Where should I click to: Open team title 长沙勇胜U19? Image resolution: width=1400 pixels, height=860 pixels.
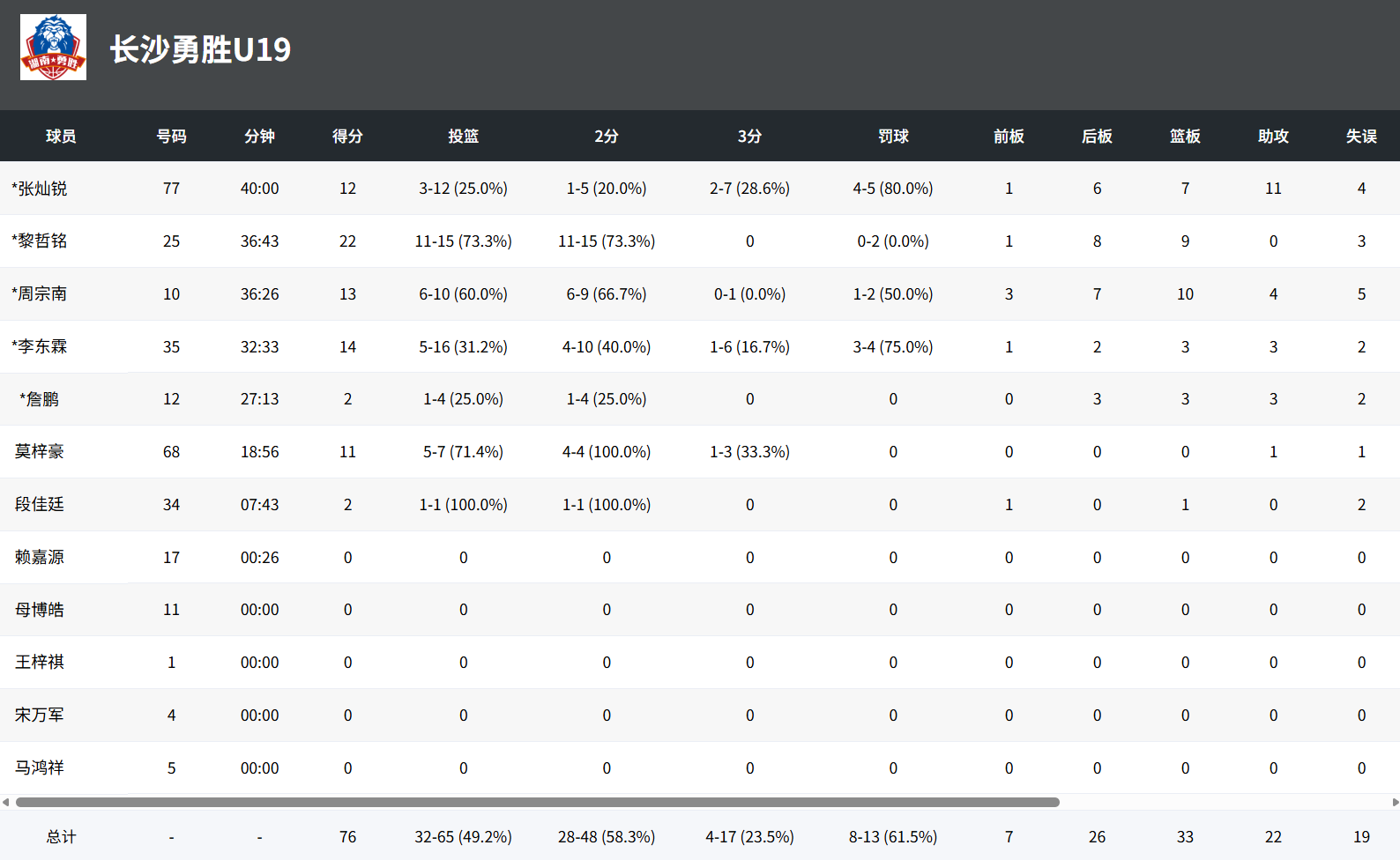pos(200,49)
